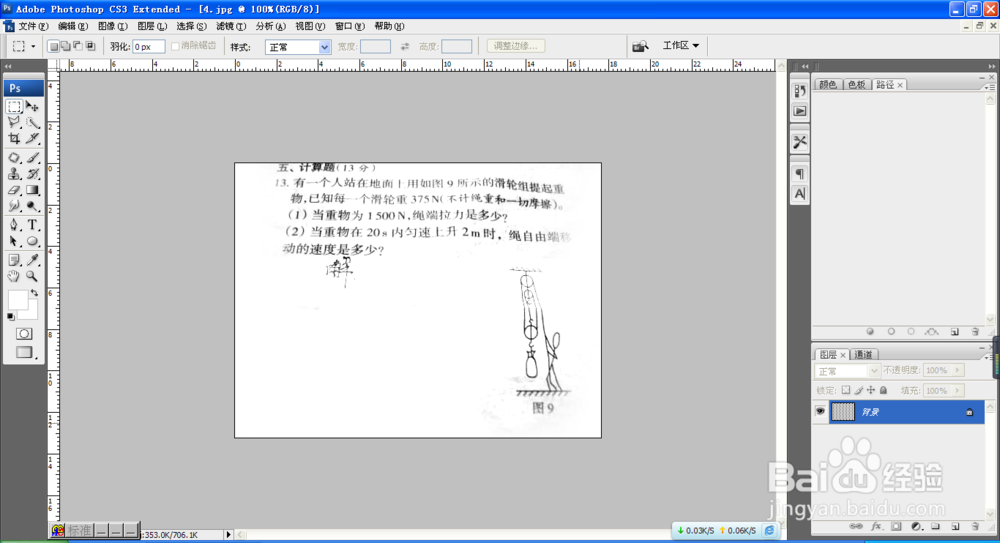1000x543 pixels.
Task: Swap foreground and background colors
Action: pyautogui.click(x=34, y=293)
